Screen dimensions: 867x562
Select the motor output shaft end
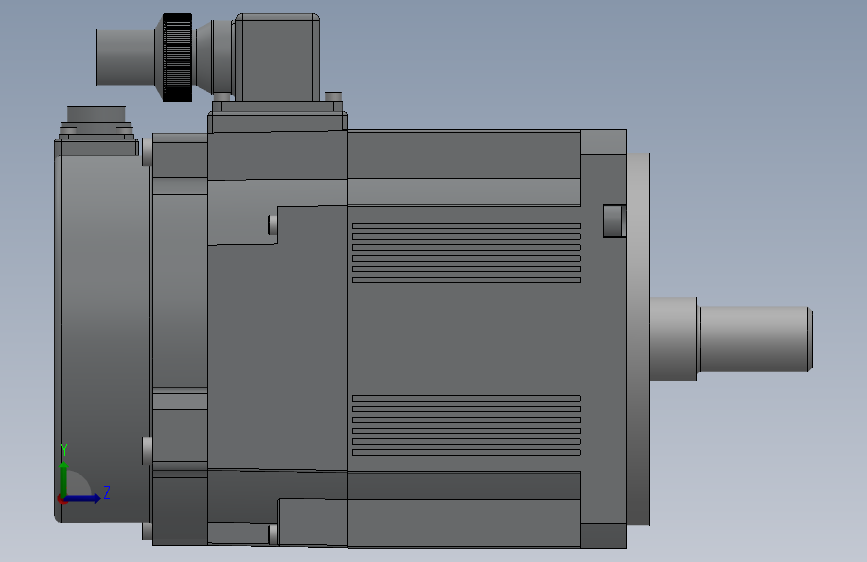(x=755, y=339)
